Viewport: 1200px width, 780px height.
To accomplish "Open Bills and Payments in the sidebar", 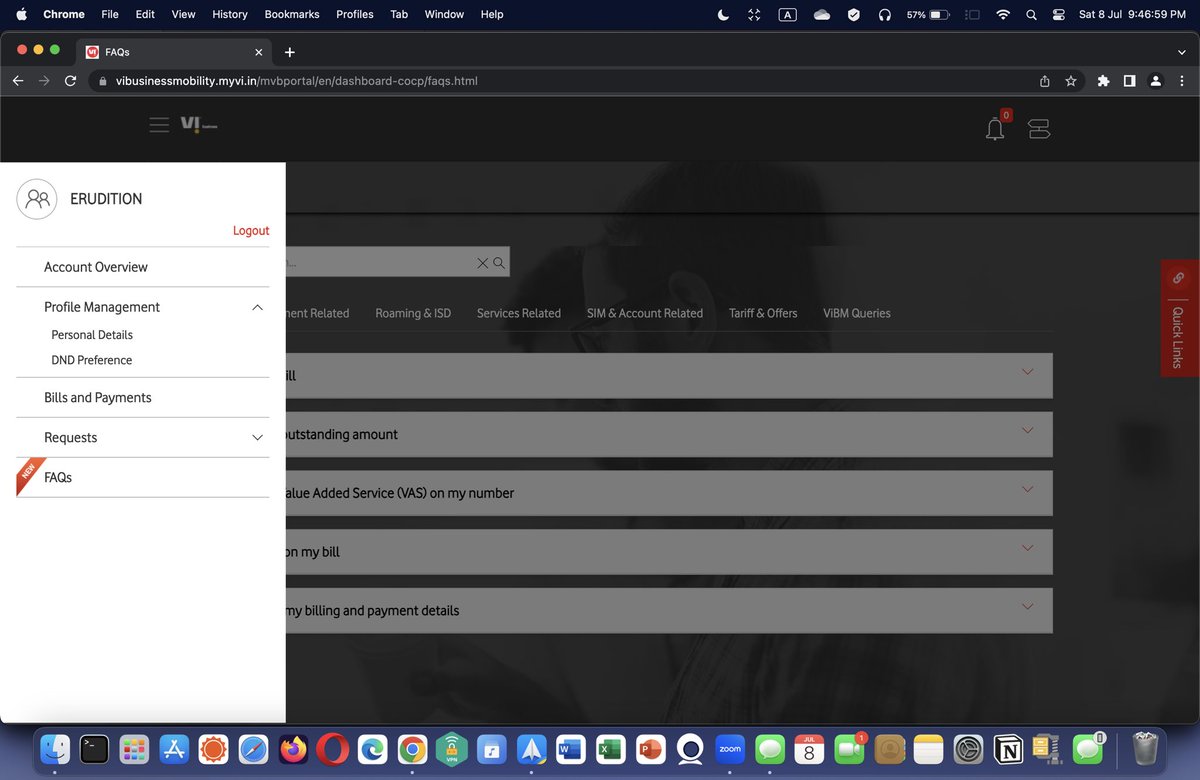I will (98, 397).
